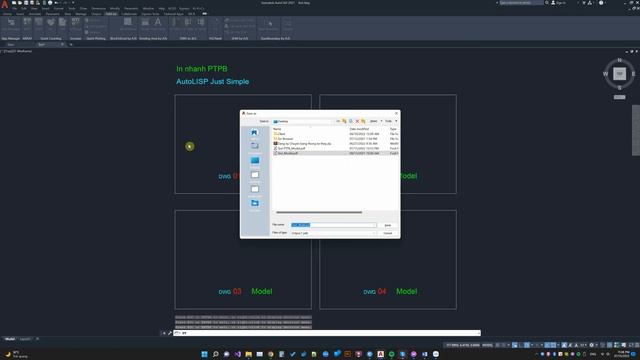Screen dimensions: 640x360
Task: Click the back arrow in save dialog toolbar
Action: click(338, 121)
